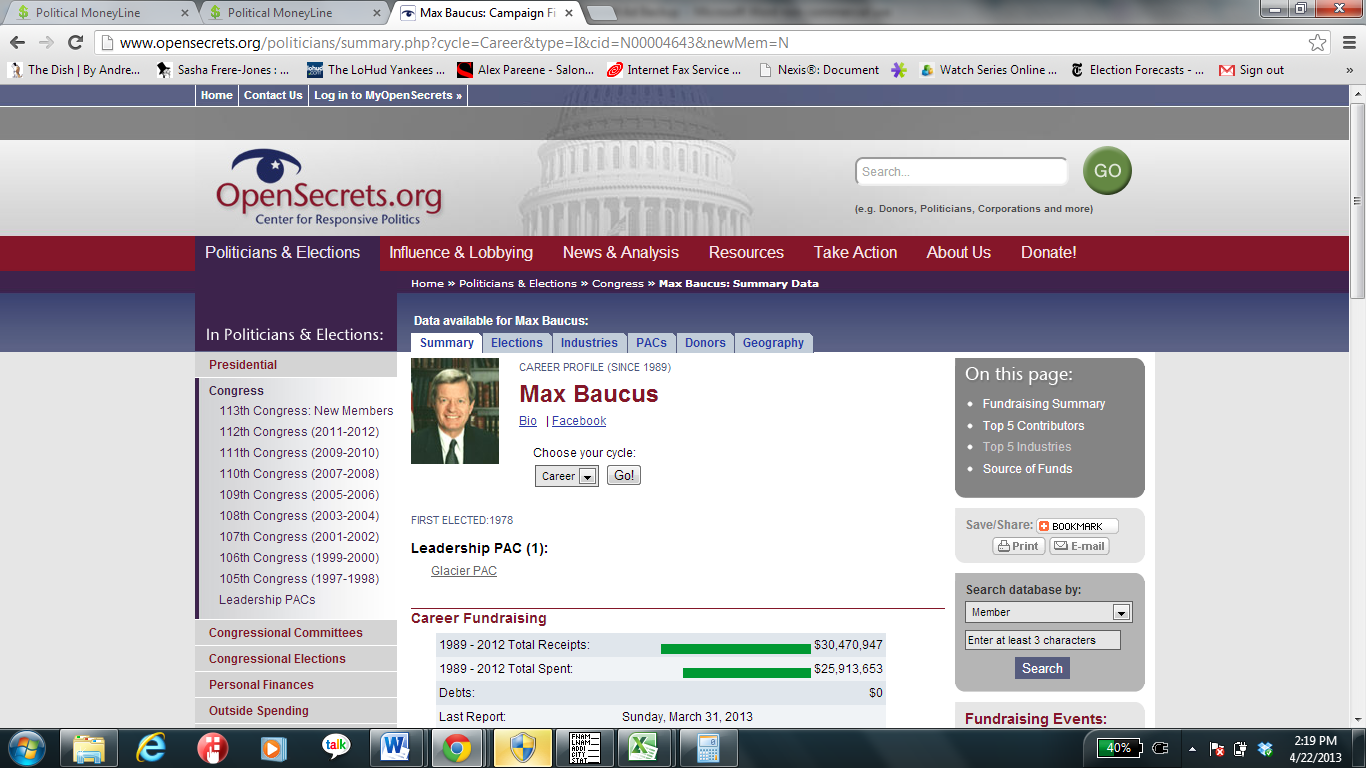Open Windows Start button
The height and width of the screenshot is (768, 1366).
(x=26, y=747)
